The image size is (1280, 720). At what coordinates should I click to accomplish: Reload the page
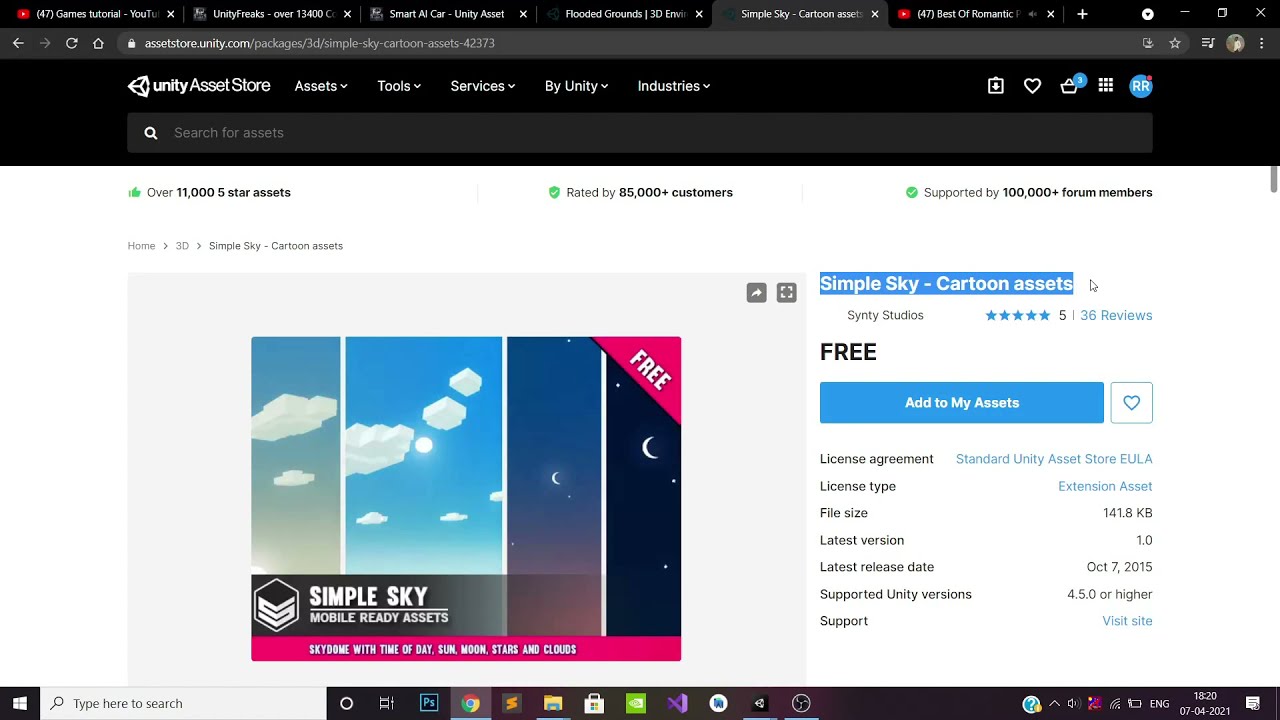point(71,43)
